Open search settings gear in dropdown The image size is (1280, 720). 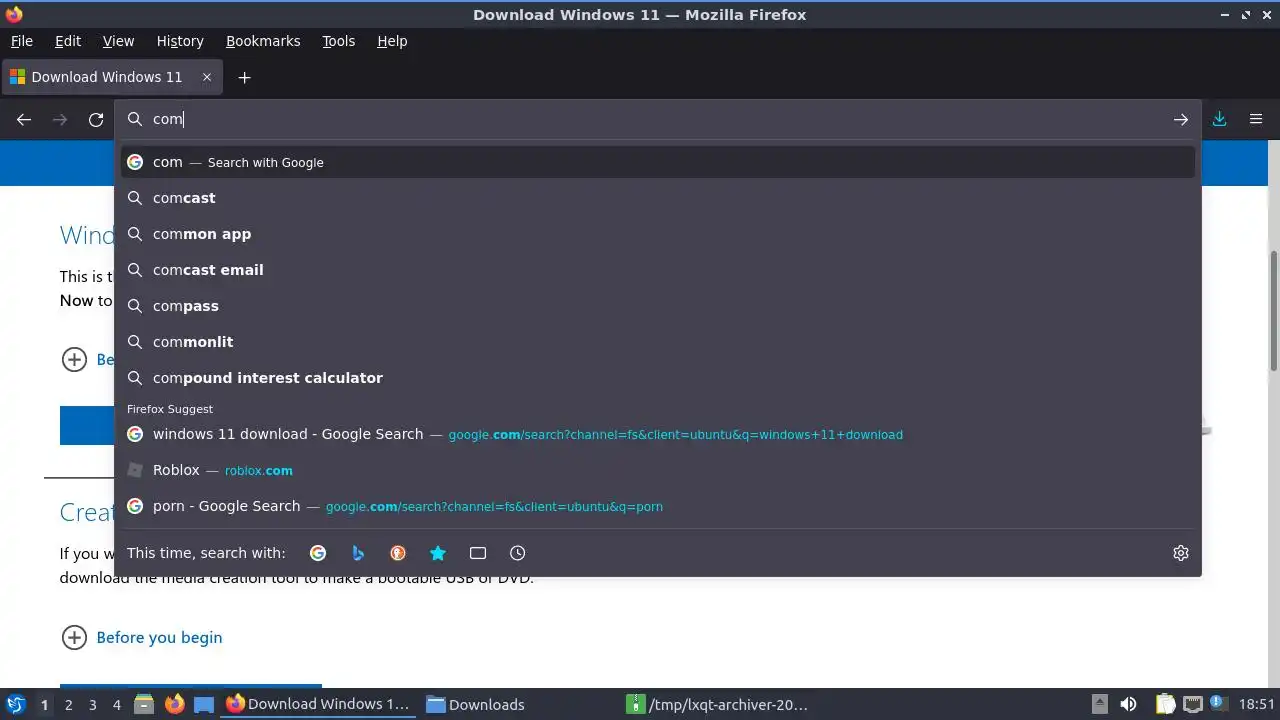coord(1181,553)
